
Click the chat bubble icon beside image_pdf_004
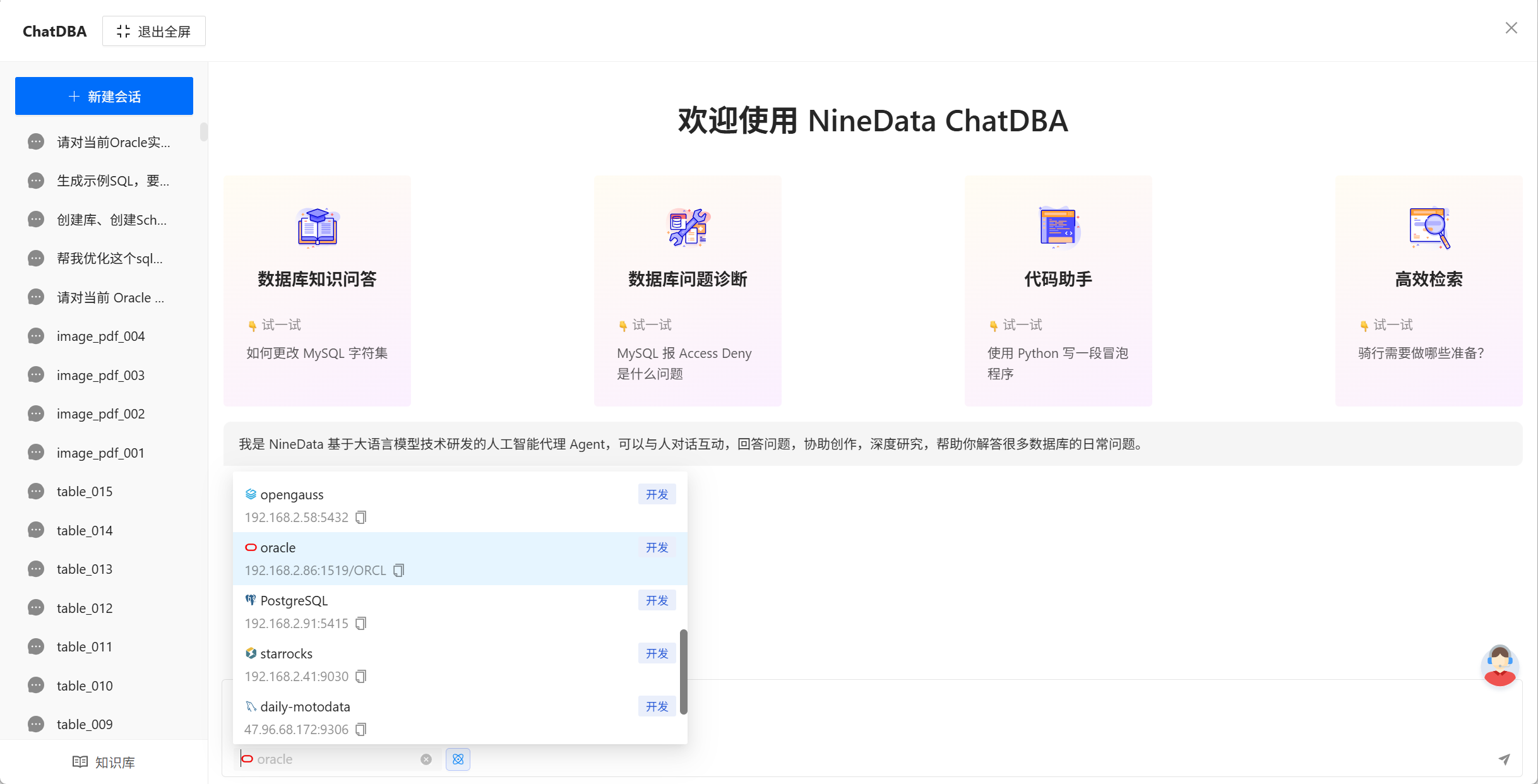click(x=36, y=336)
